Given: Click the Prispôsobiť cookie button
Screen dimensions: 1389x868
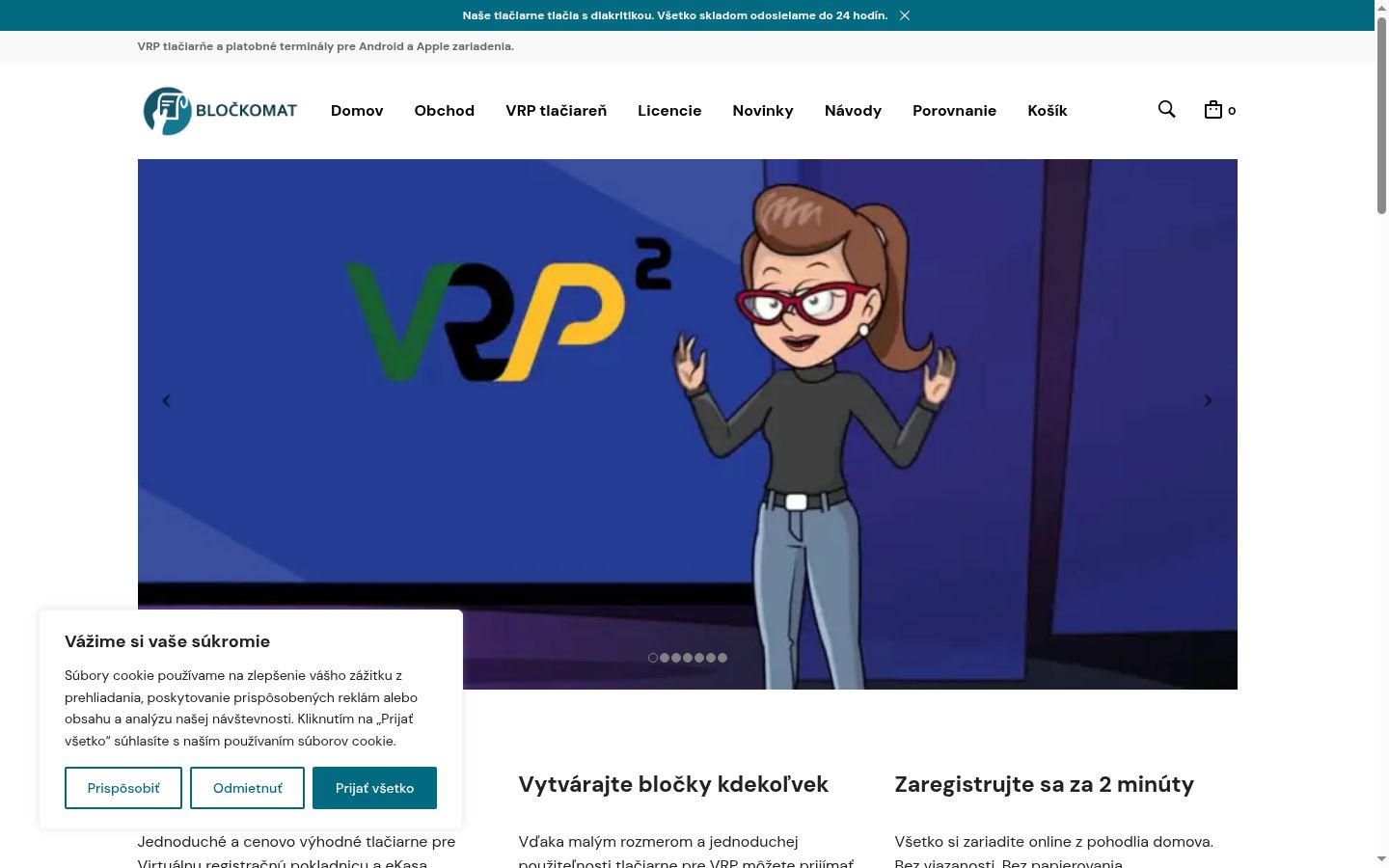Looking at the screenshot, I should click(123, 788).
